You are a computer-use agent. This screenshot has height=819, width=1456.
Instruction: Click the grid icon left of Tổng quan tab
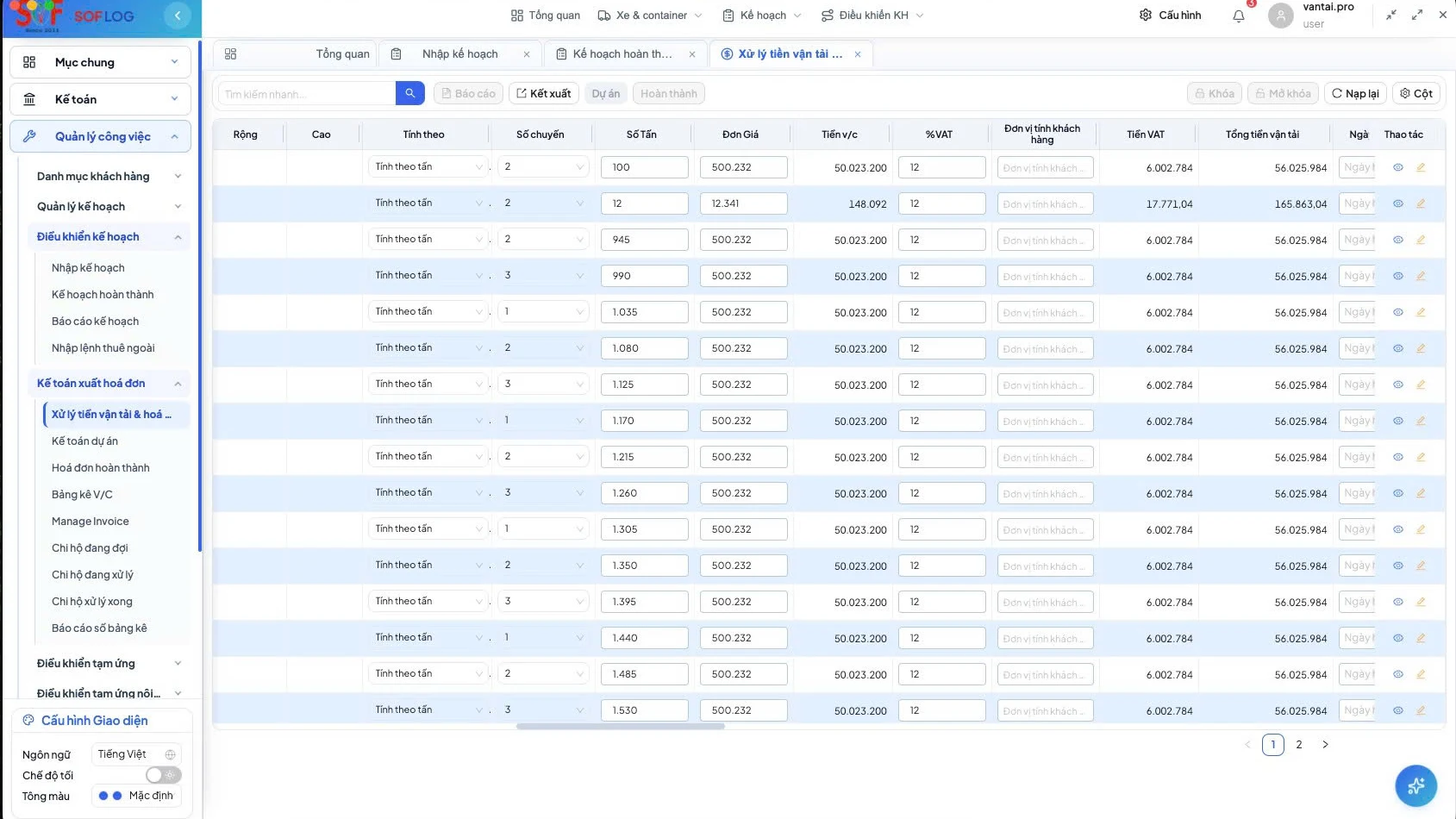coord(230,54)
